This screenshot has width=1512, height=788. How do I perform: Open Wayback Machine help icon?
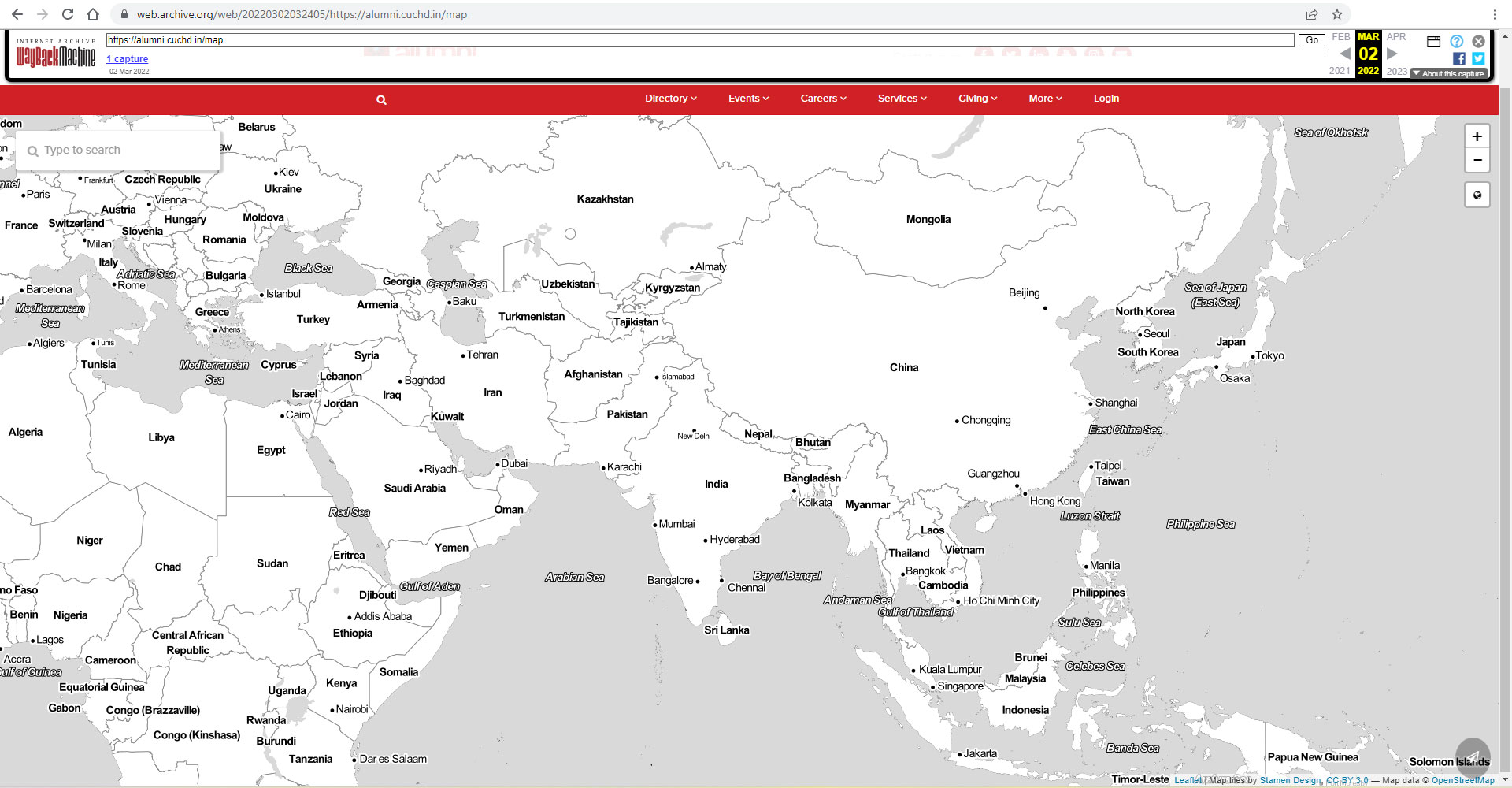(x=1456, y=41)
